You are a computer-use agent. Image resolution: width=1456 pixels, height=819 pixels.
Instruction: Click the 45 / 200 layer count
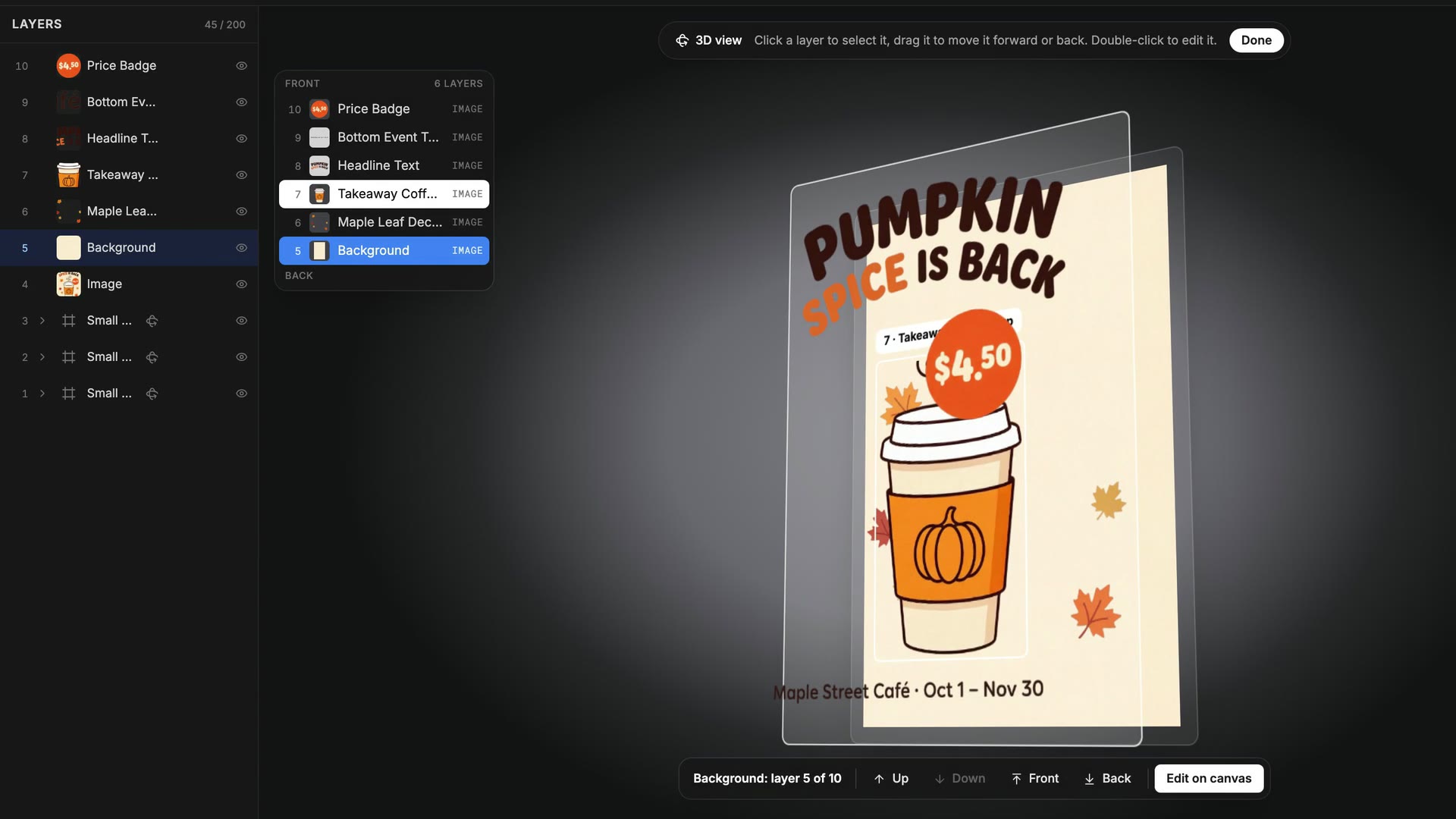pyautogui.click(x=224, y=24)
